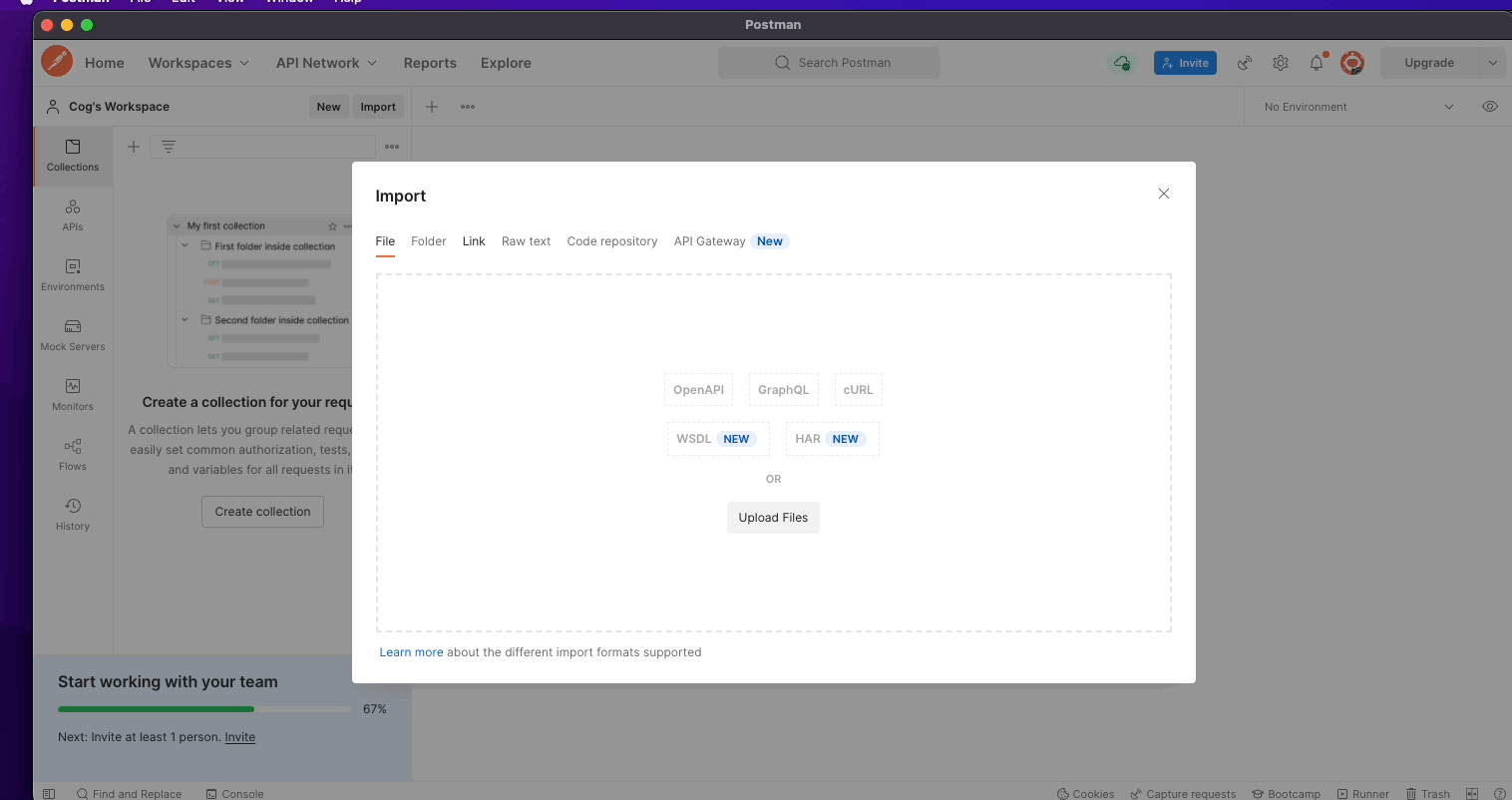Open the Runner from the status bar

tap(1363, 793)
